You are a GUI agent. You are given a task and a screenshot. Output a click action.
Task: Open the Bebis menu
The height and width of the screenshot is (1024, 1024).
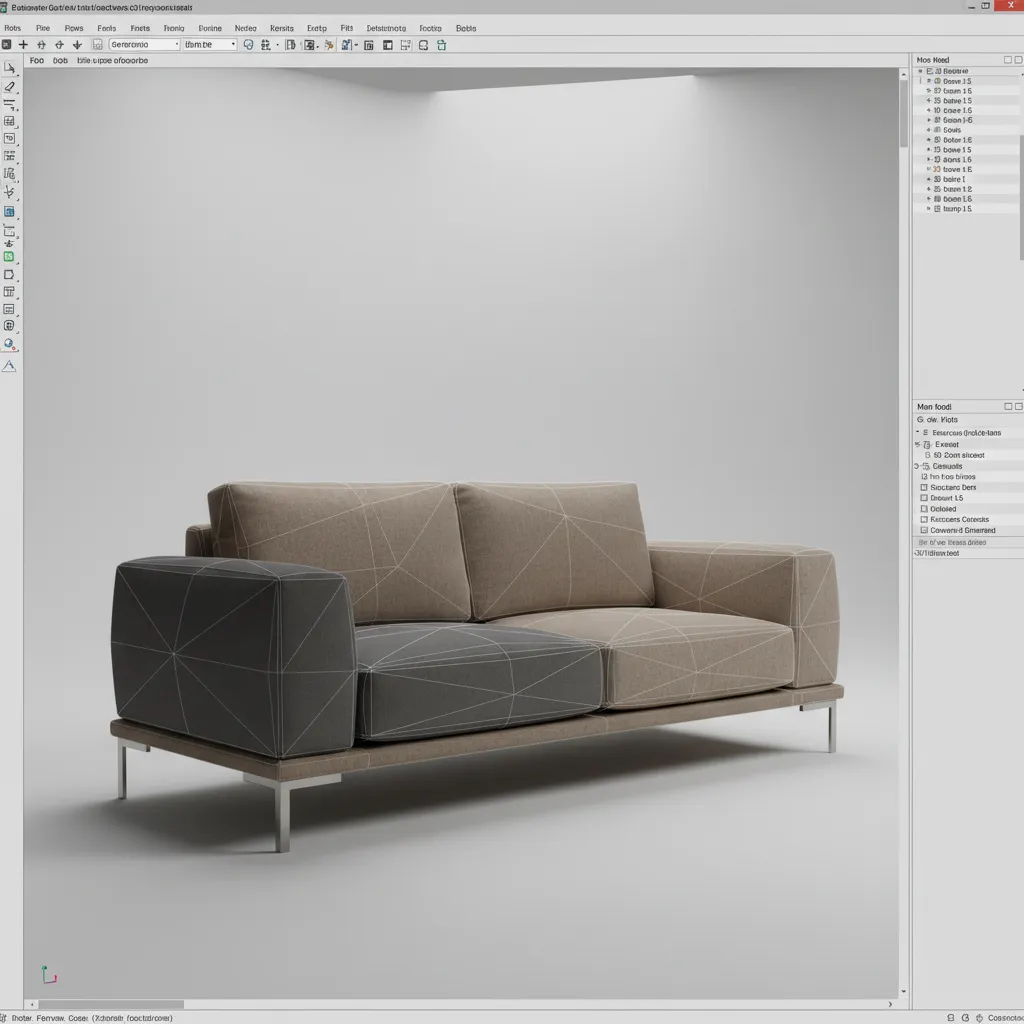(x=466, y=28)
